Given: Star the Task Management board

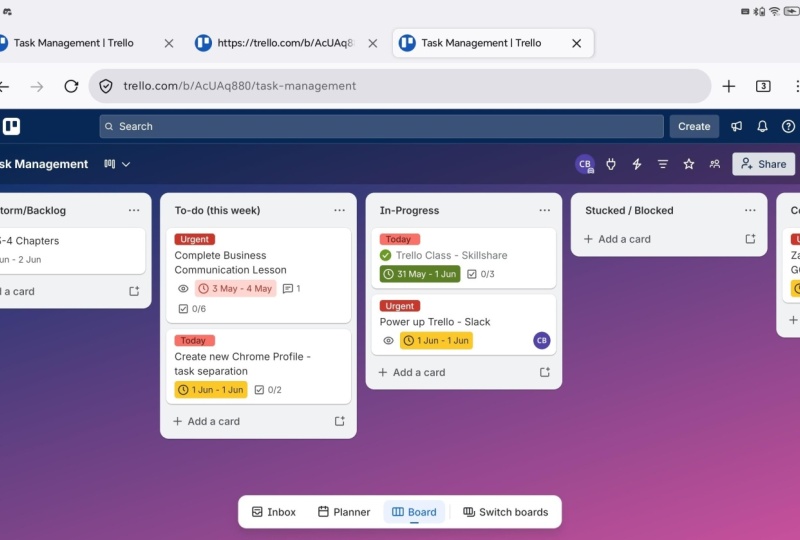Looking at the screenshot, I should [x=689, y=164].
